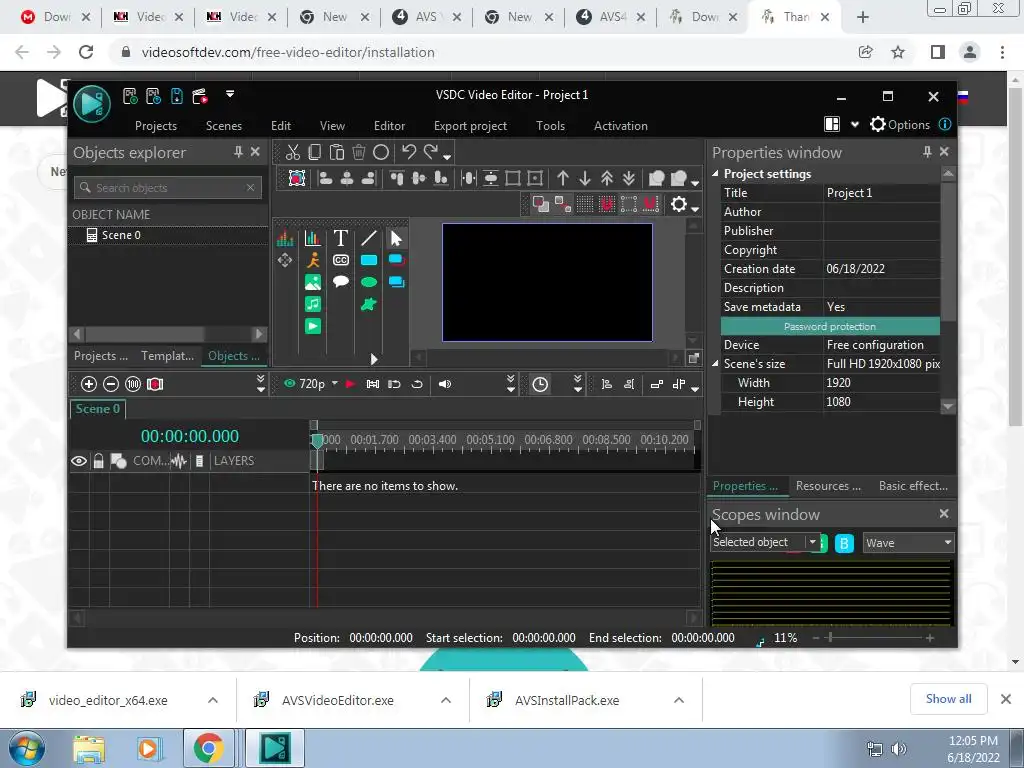Screen dimensions: 1024x768
Task: Select the arrow pointer tool
Action: pos(396,238)
